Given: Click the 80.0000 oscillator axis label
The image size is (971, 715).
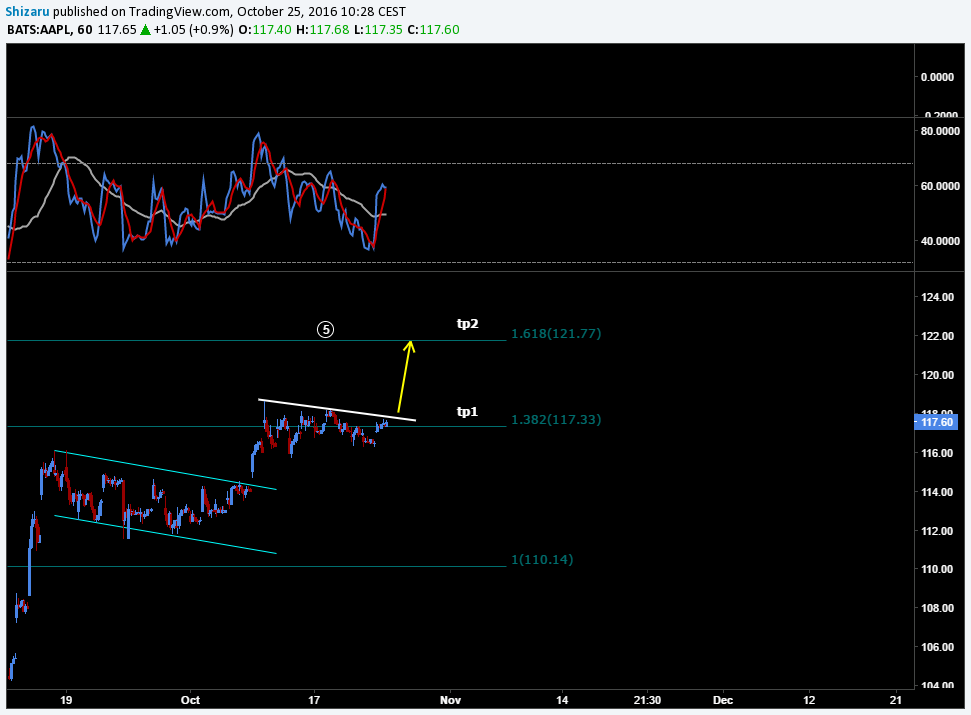Looking at the screenshot, I should click(x=940, y=131).
